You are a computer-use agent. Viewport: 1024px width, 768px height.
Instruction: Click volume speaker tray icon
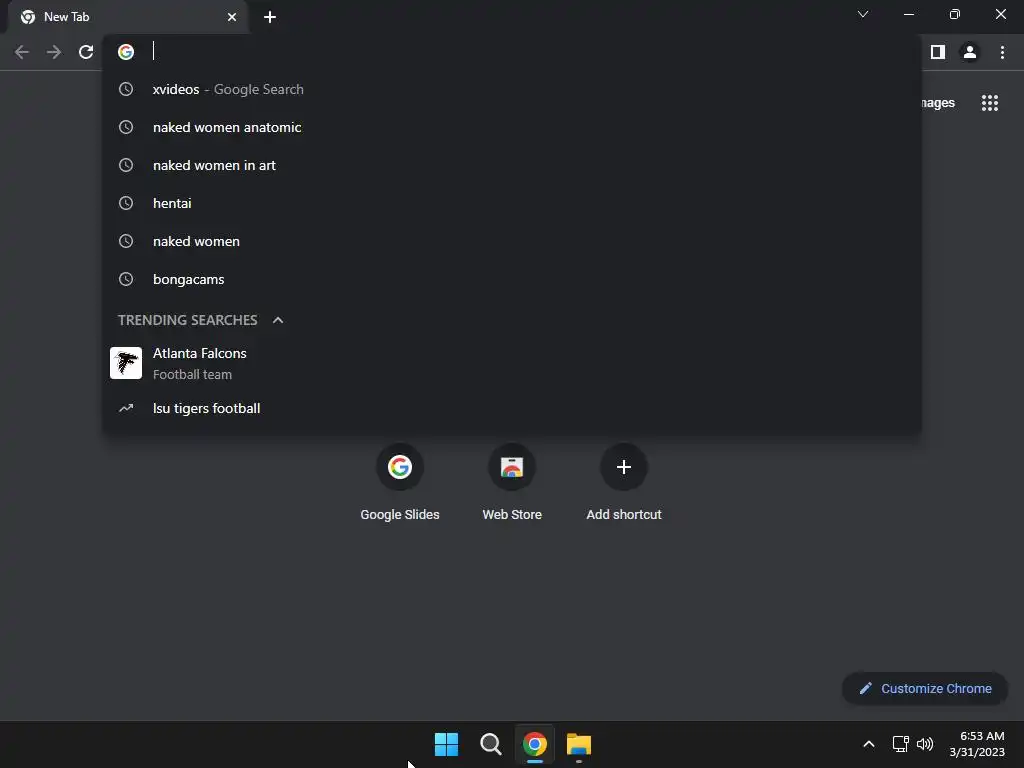(x=925, y=744)
